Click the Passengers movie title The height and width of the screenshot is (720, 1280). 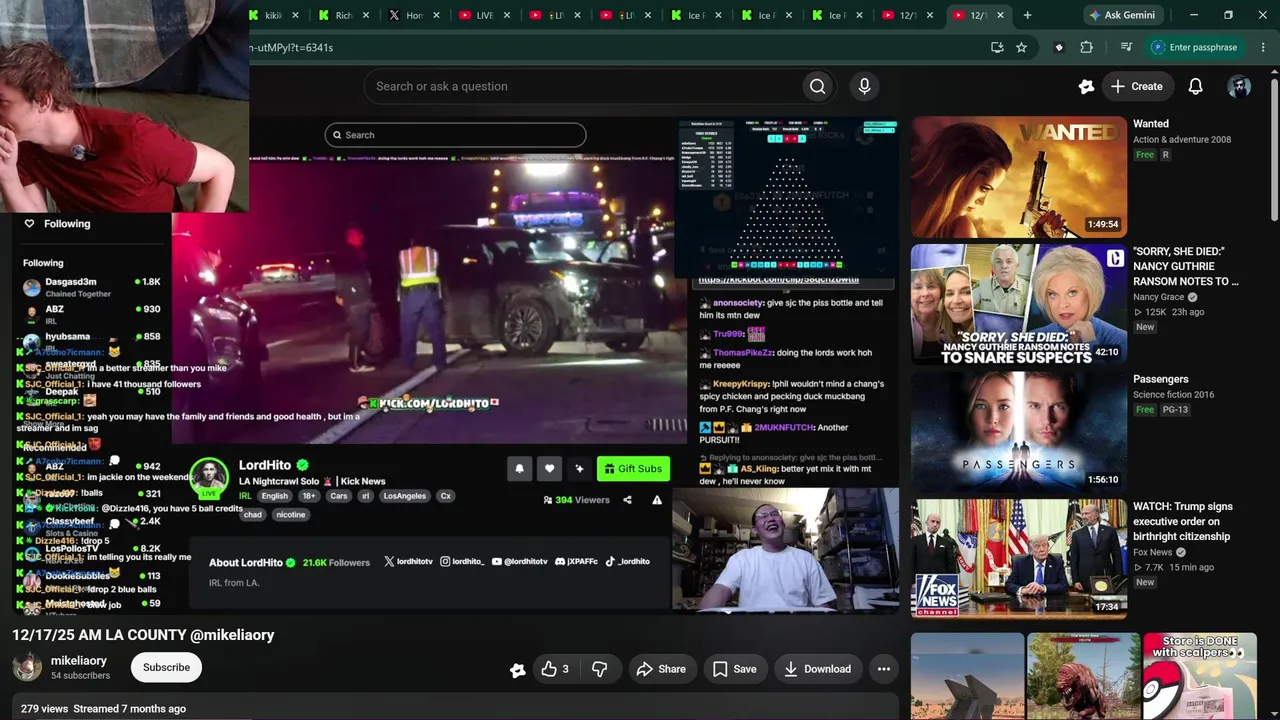(x=1161, y=379)
